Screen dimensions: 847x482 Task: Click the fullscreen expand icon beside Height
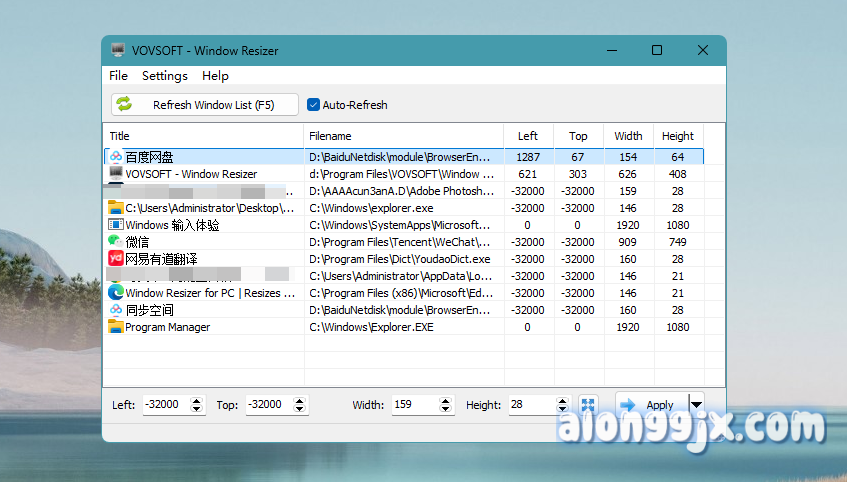click(588, 405)
